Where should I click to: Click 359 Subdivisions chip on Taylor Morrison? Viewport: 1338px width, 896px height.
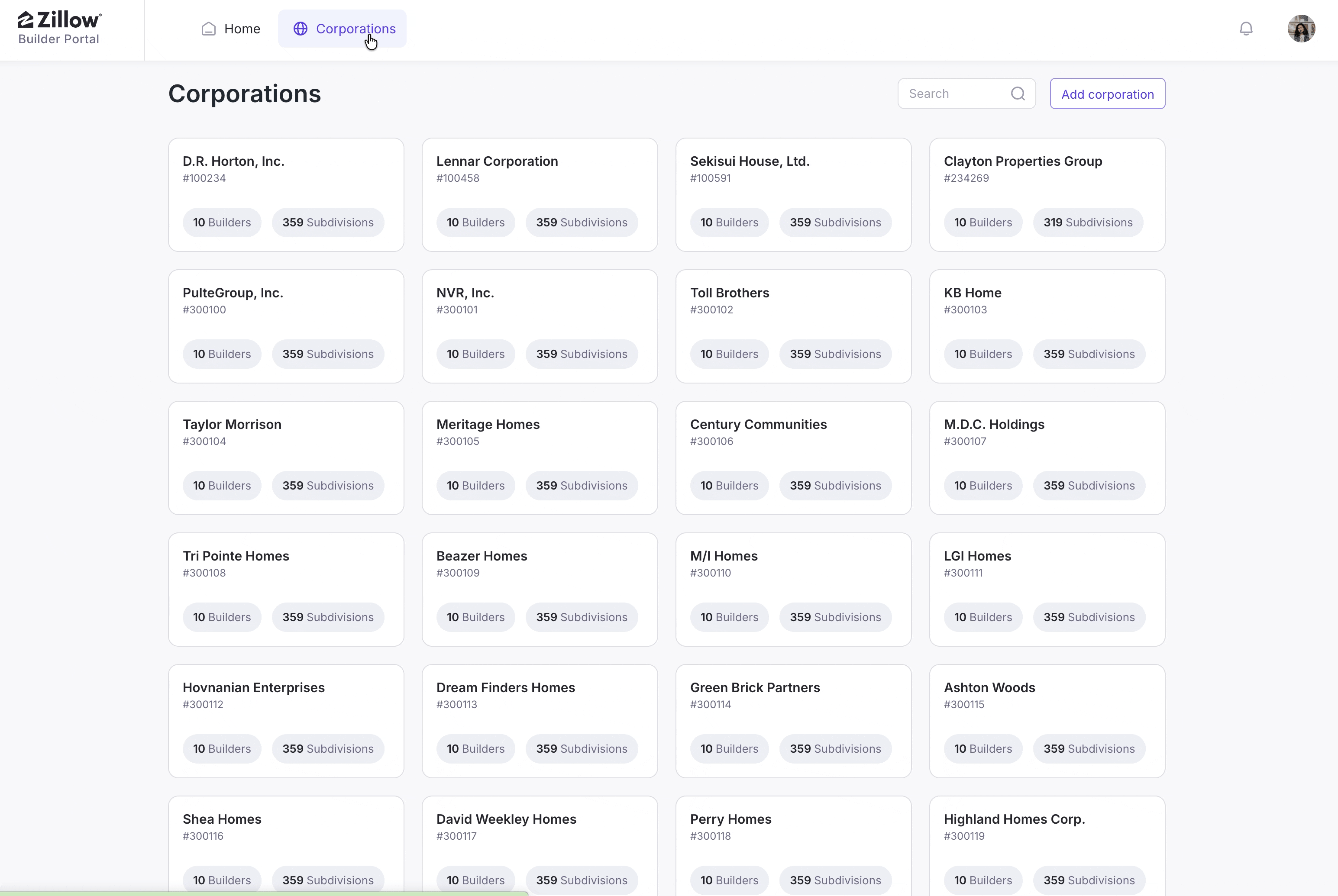click(x=328, y=485)
